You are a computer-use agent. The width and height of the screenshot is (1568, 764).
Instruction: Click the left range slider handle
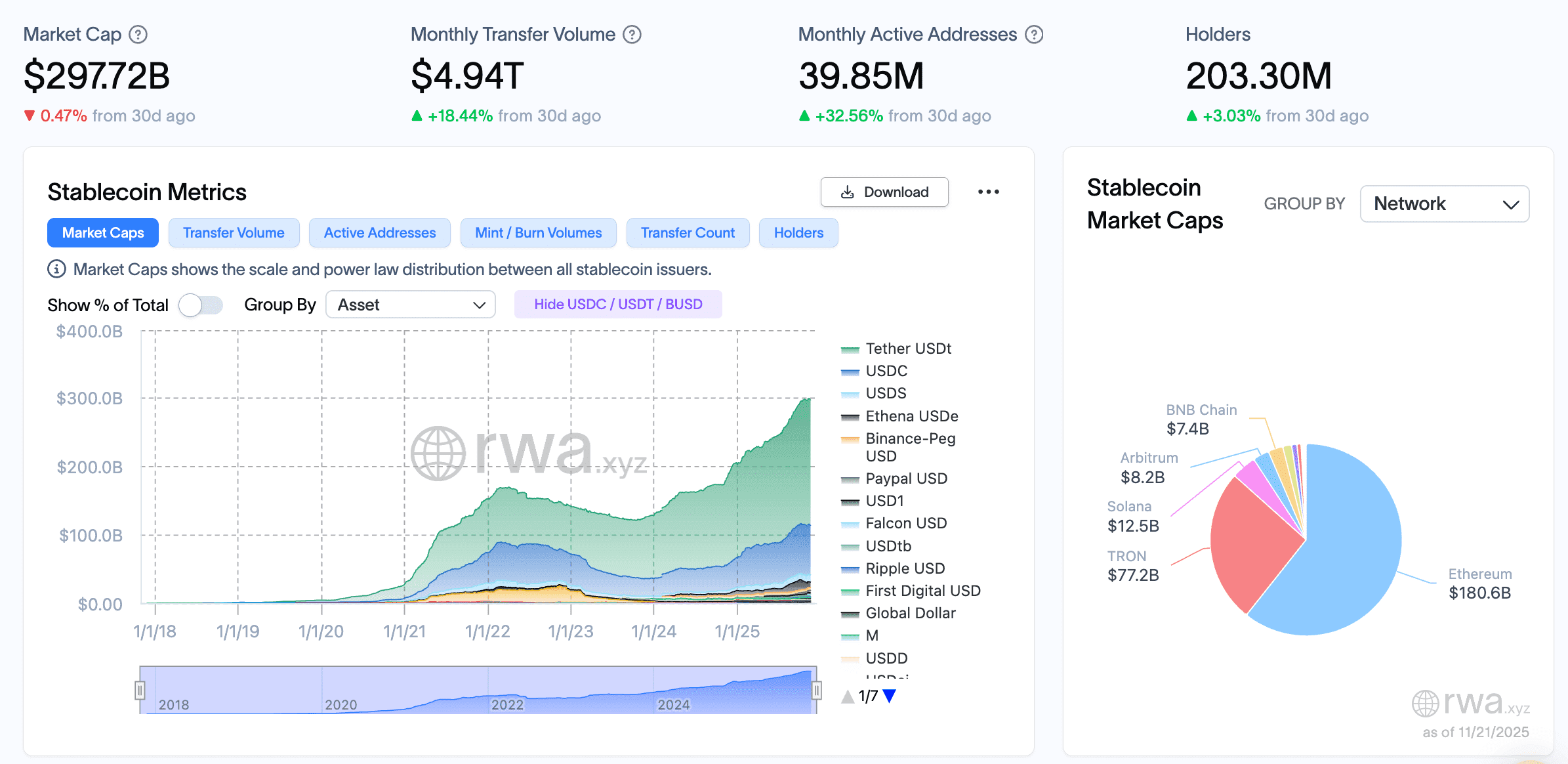click(140, 690)
